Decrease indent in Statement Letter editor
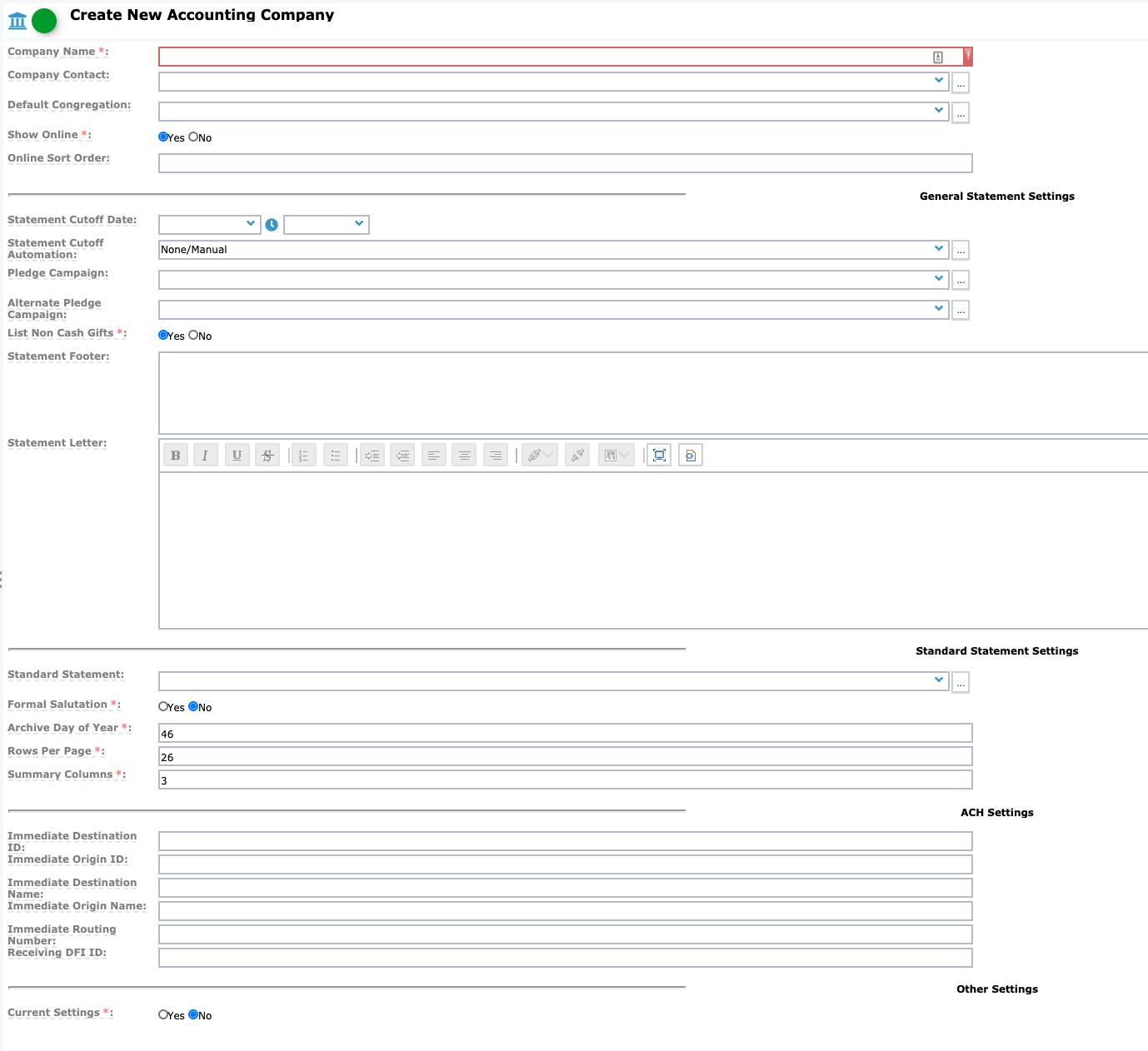The width and height of the screenshot is (1148, 1051). (402, 456)
